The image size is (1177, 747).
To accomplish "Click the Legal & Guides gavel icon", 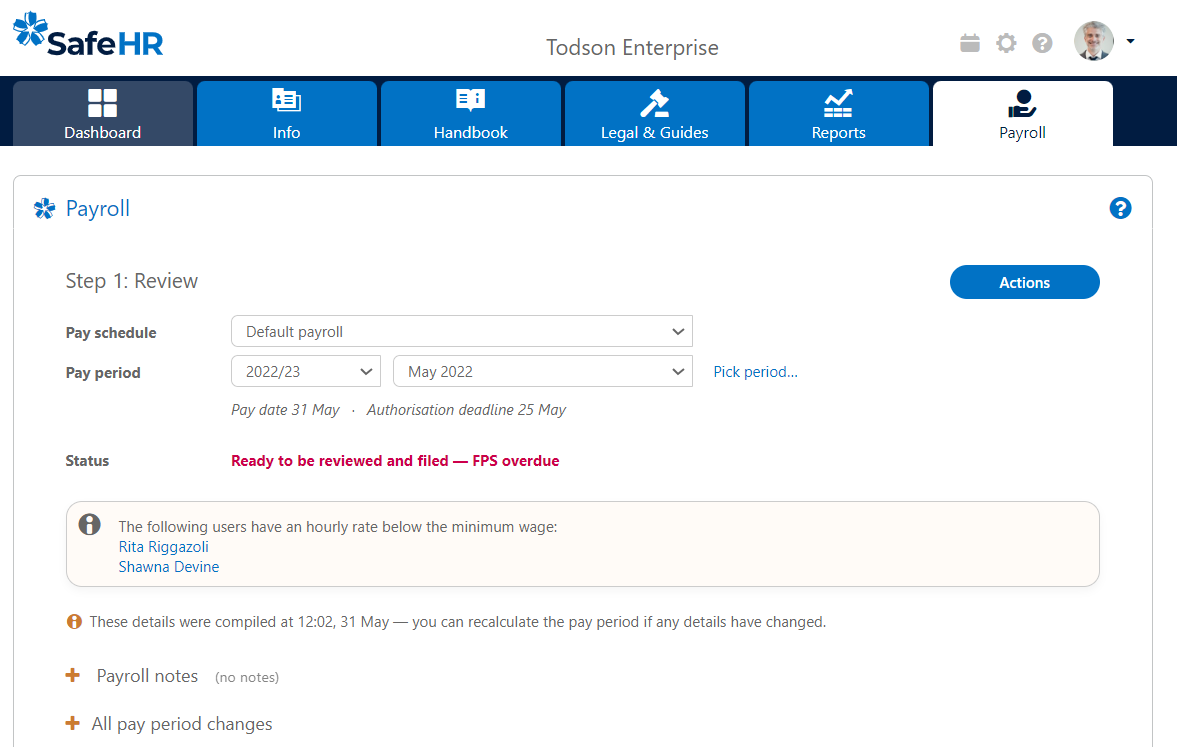I will point(654,100).
